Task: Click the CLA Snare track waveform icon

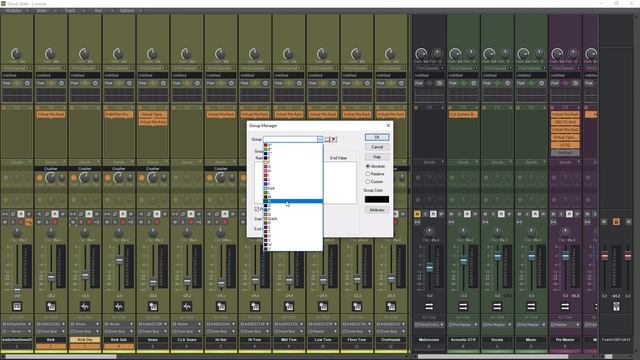Action: click(x=187, y=306)
